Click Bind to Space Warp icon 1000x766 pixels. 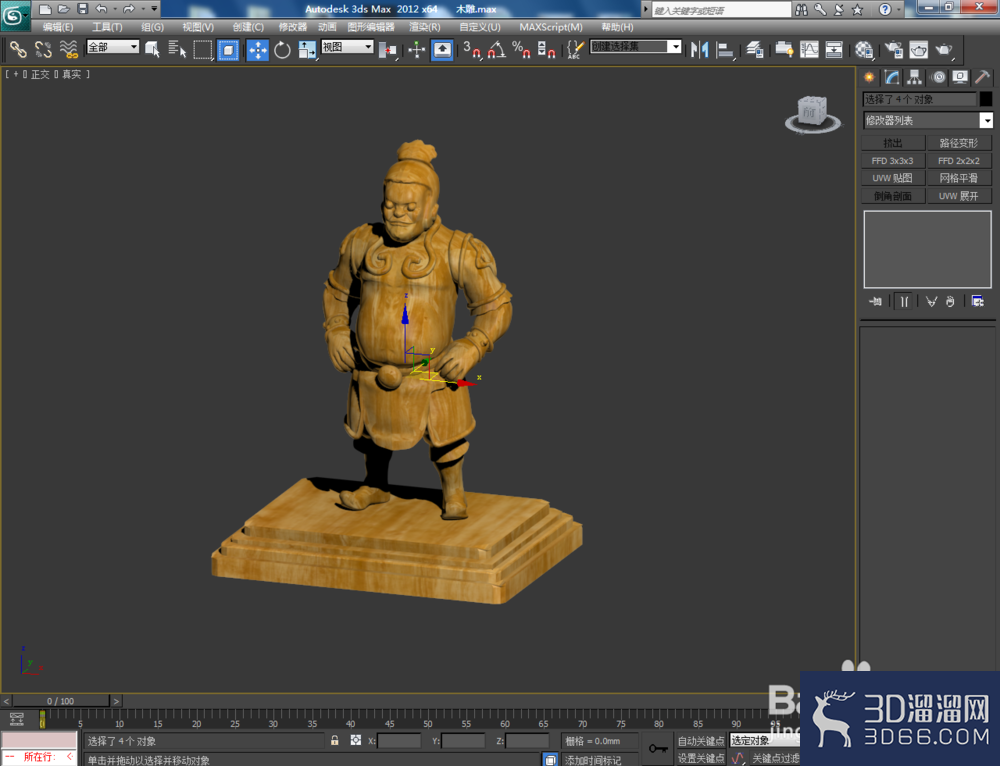(68, 49)
